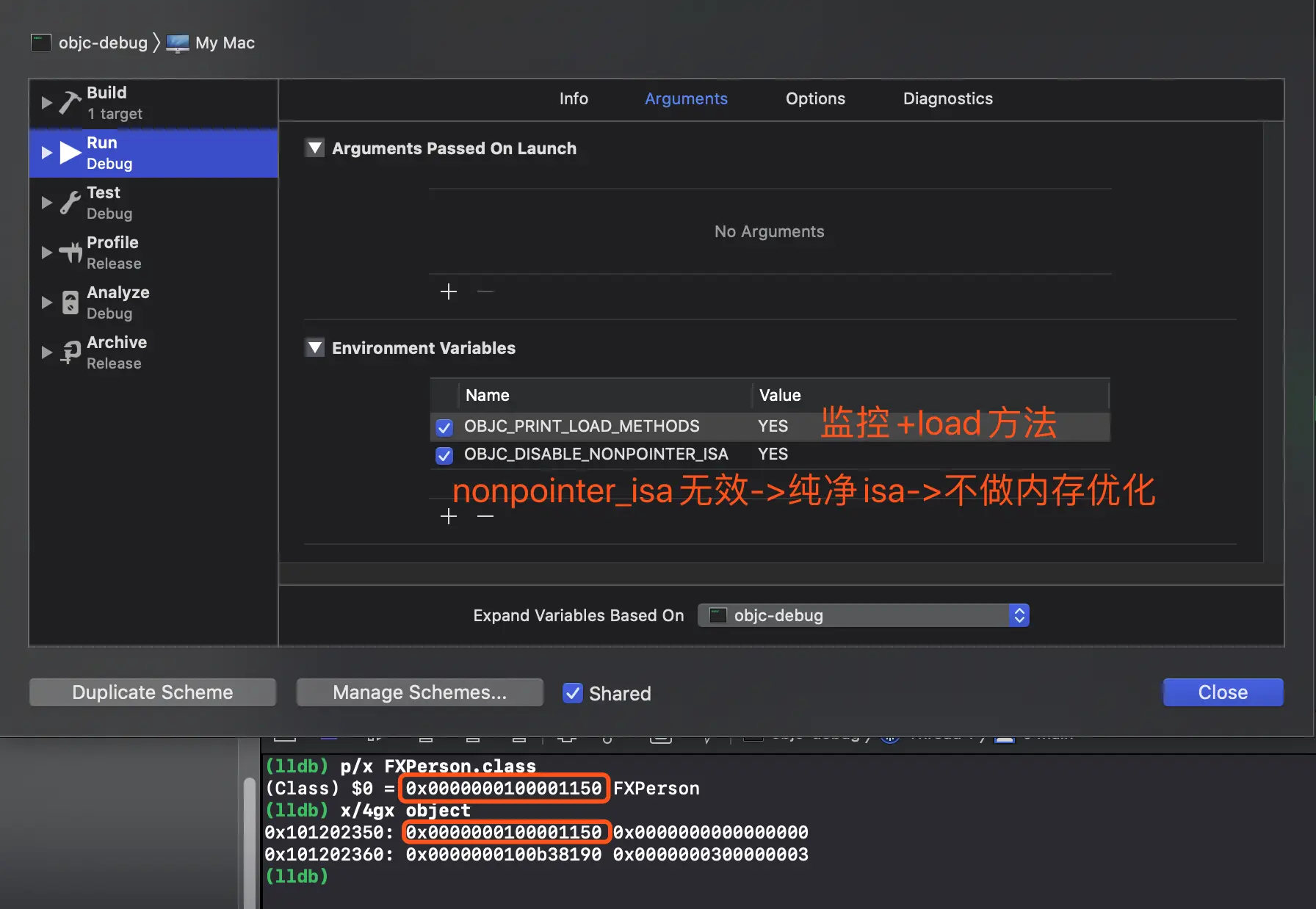Select the Build 1 target row

[x=153, y=103]
